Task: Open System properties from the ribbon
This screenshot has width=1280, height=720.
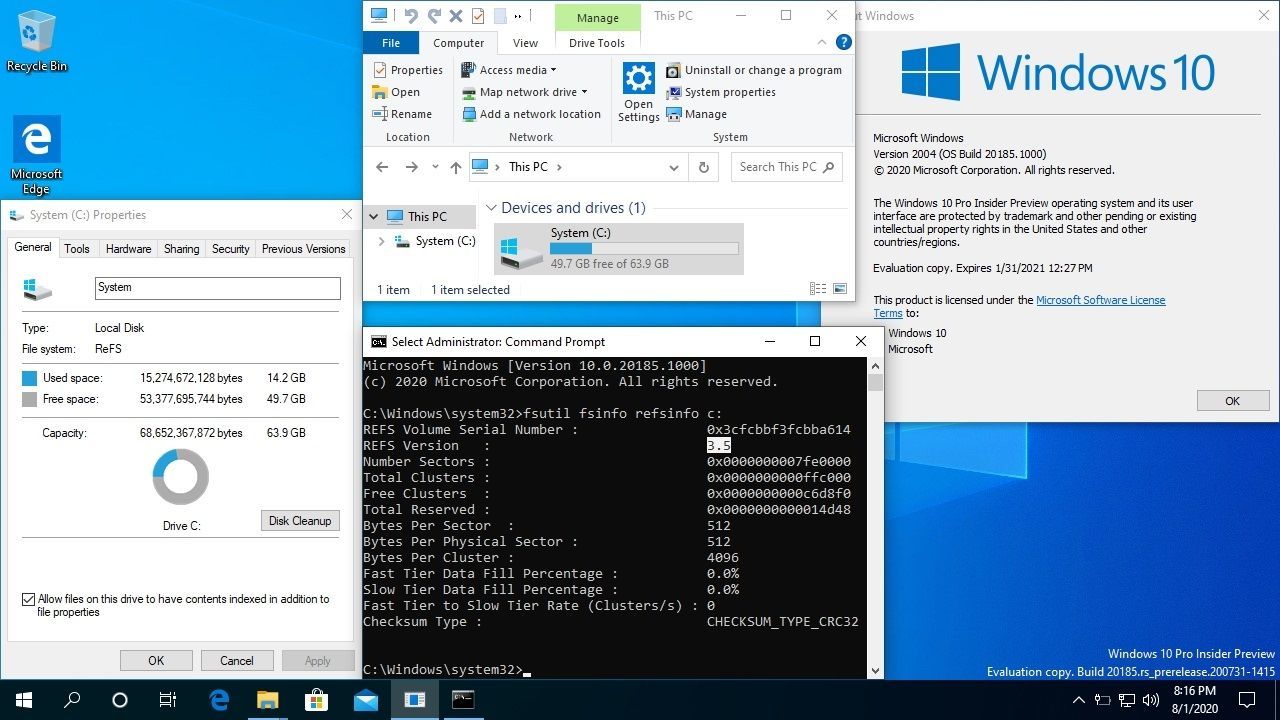Action: click(721, 92)
